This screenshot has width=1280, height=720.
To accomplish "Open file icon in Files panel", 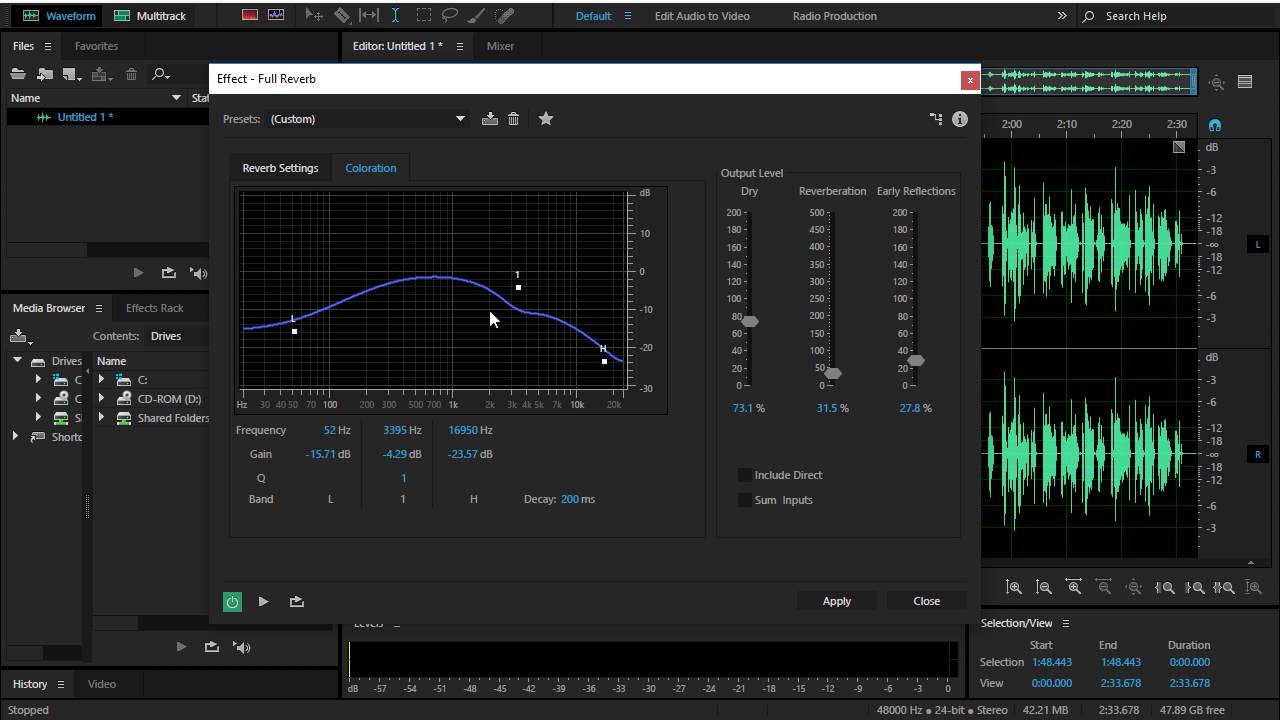I will 18,74.
